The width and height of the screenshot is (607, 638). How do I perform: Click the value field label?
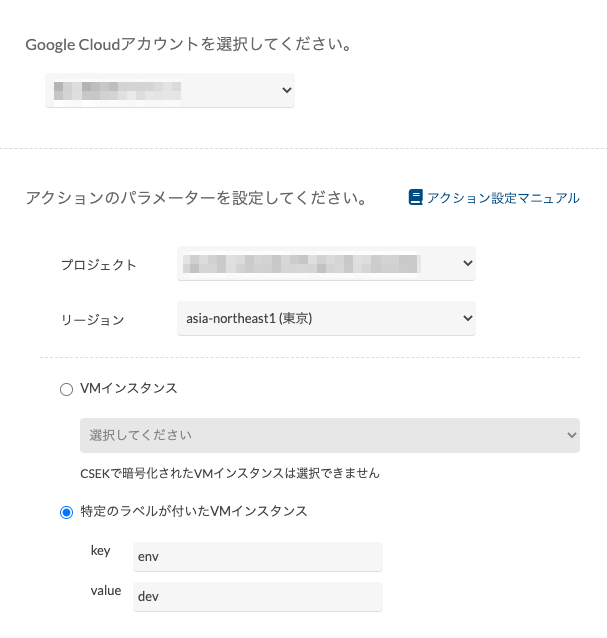point(105,591)
